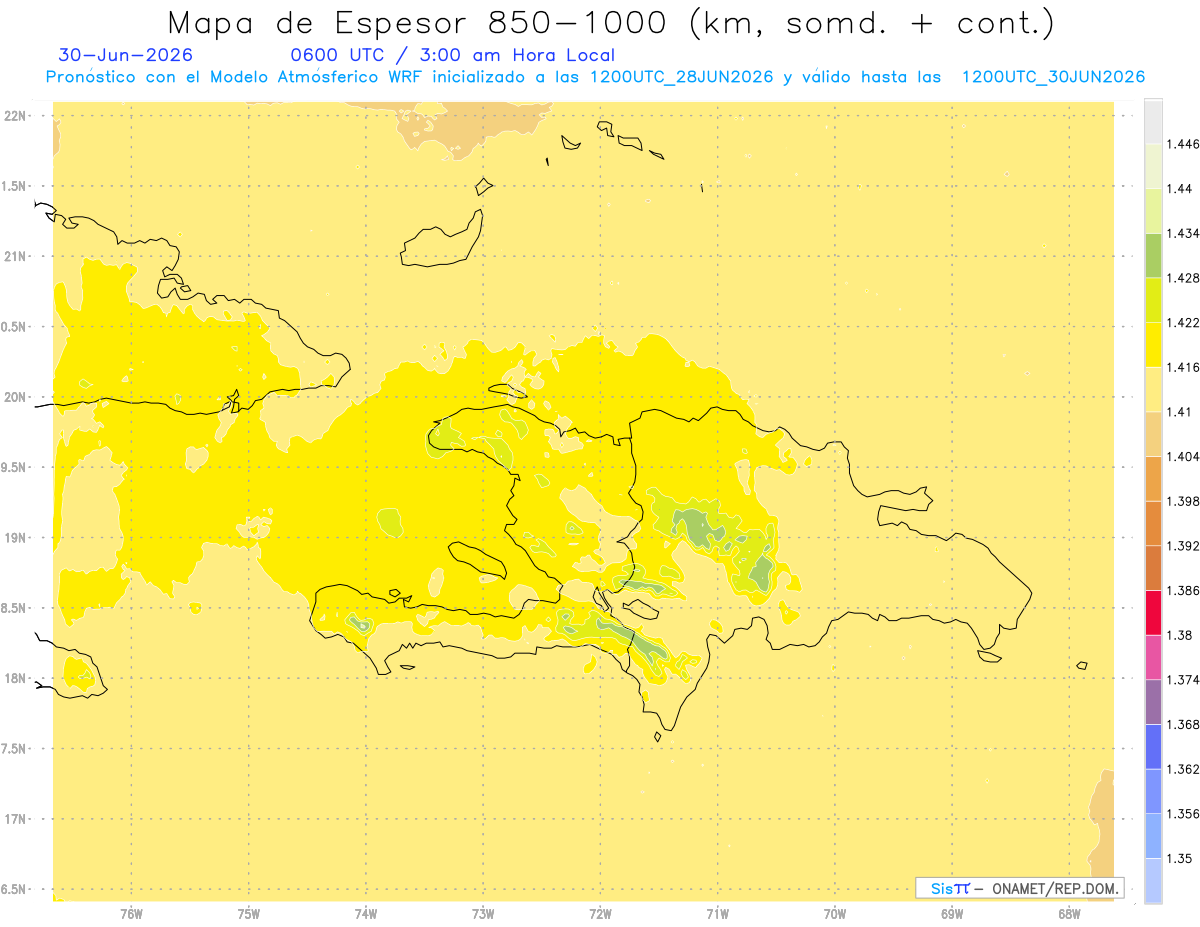The width and height of the screenshot is (1200, 927).
Task: Click the green legend swatch between 1.428 and 1.434
Action: (x=1153, y=256)
